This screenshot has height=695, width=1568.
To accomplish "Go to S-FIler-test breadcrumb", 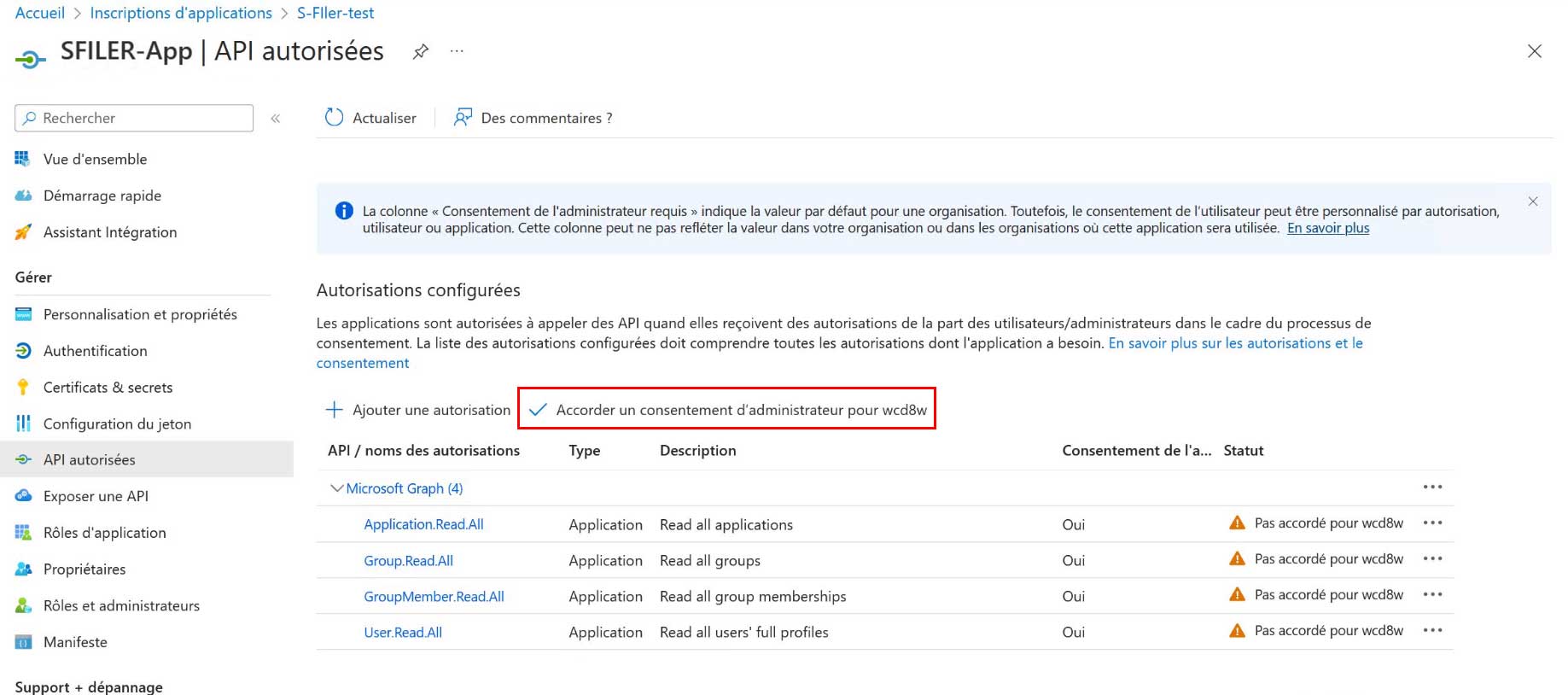I will [335, 13].
